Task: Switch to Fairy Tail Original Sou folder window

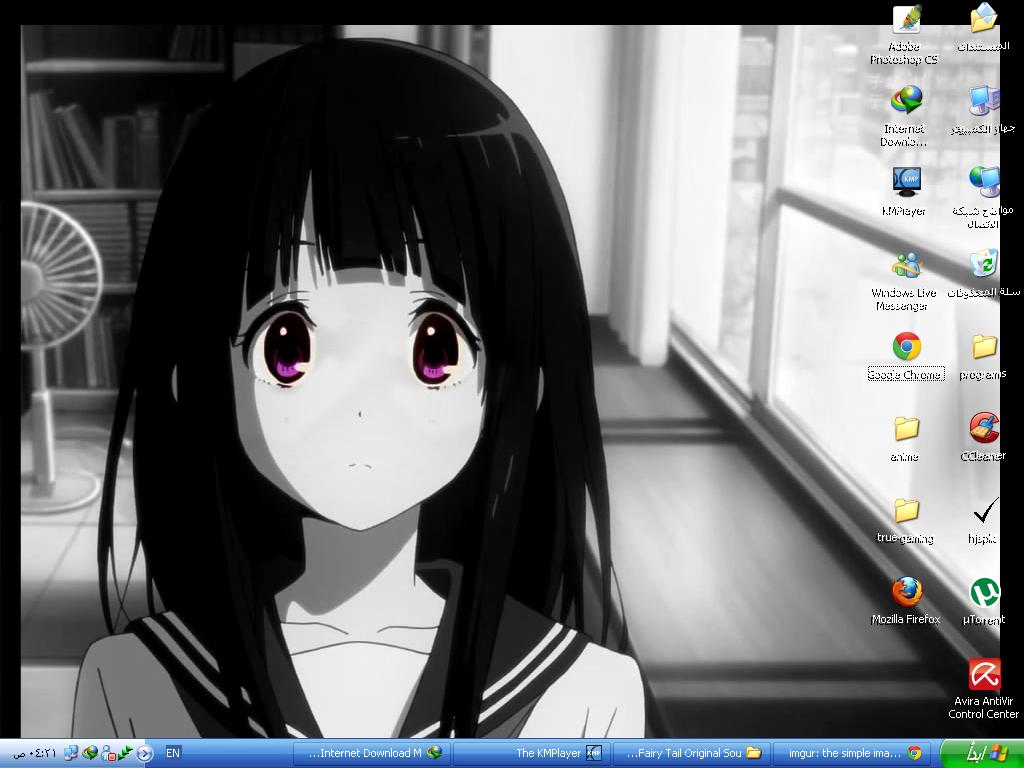Action: [692, 754]
